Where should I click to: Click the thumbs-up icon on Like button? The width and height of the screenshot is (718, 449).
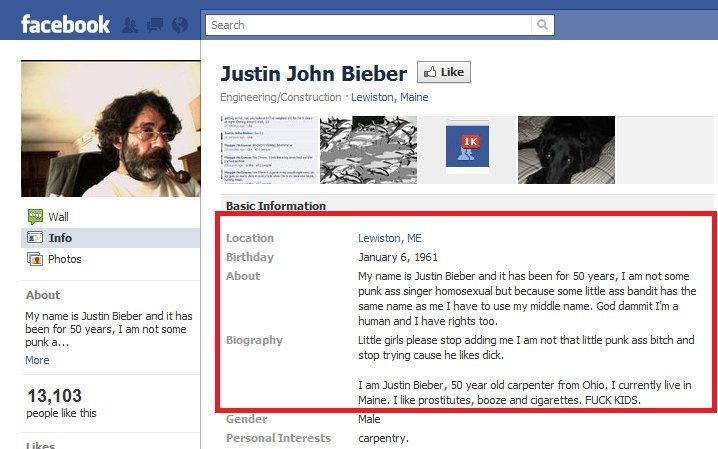point(430,72)
